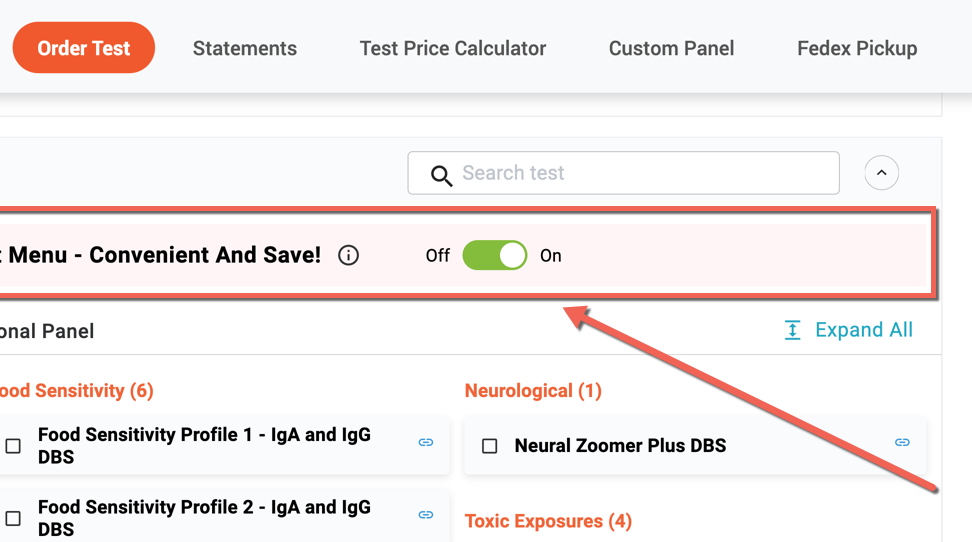Expand the Toxic Exposures (4) category

(548, 521)
